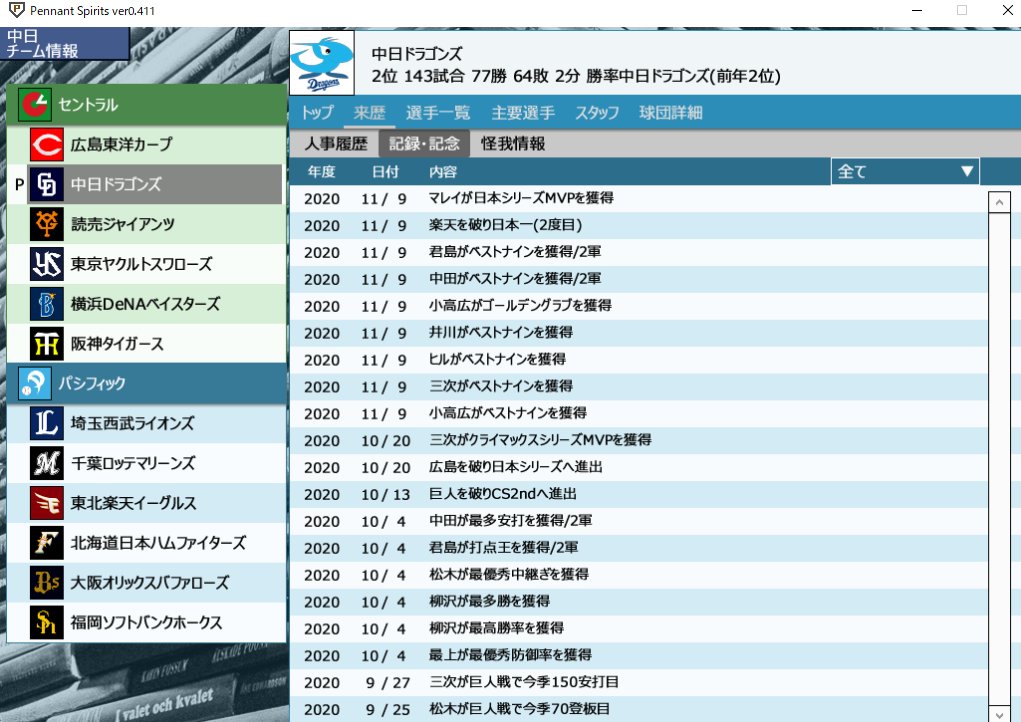Select row 井川がベストナインを獲得
The image size is (1021, 722).
[x=638, y=333]
